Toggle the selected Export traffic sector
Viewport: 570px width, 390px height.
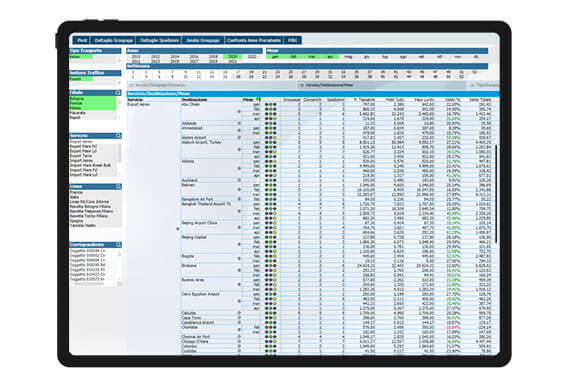coord(81,79)
